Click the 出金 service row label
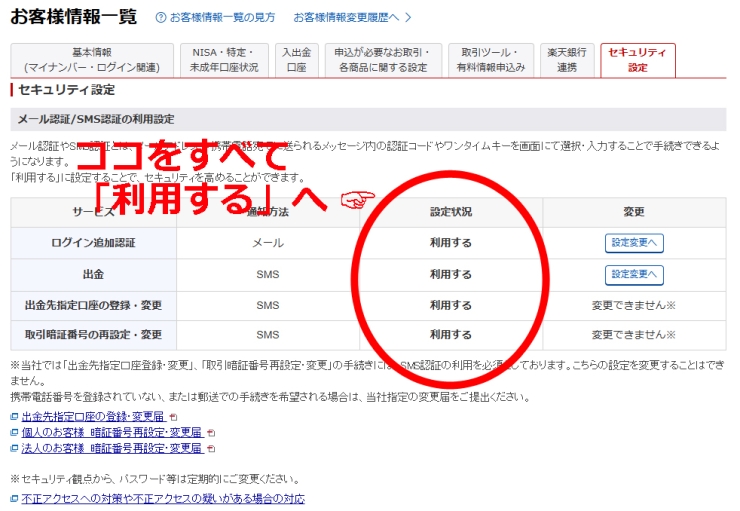Image resolution: width=740 pixels, height=511 pixels. [93, 275]
